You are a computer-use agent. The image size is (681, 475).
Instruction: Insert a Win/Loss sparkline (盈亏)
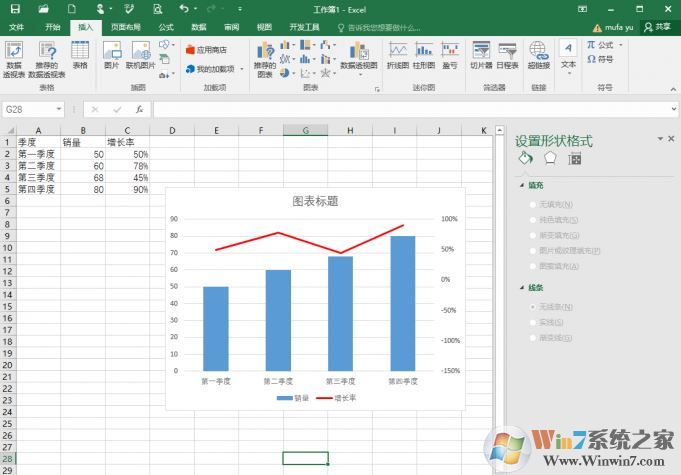coord(450,55)
